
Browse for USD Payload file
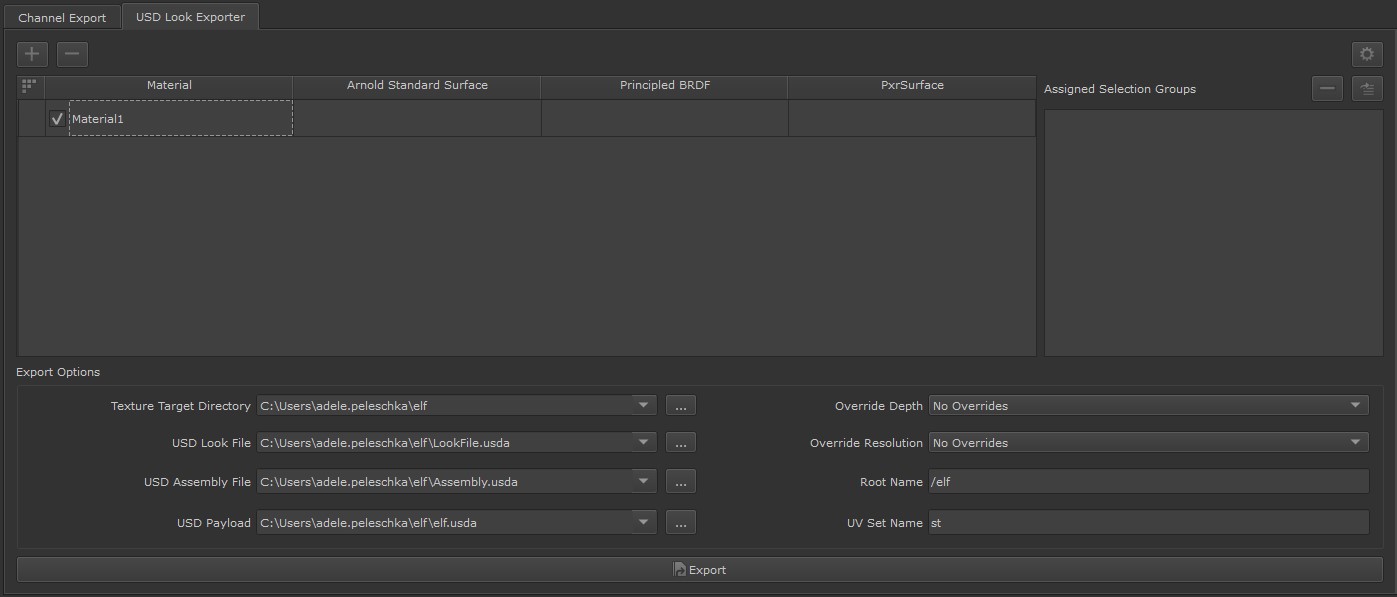tap(680, 523)
